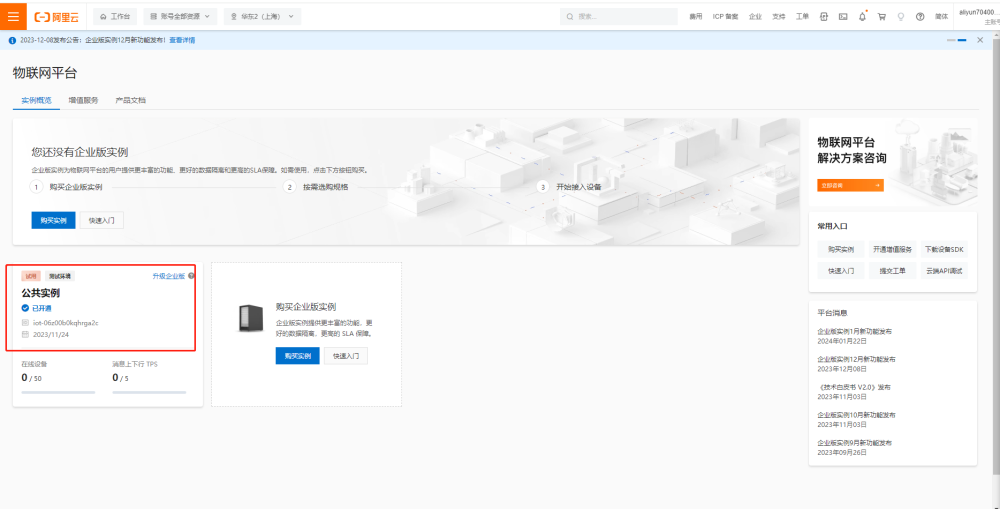Image resolution: width=1000 pixels, height=509 pixels.
Task: Click the 消息上下行 TPS progress bar
Action: [149, 392]
